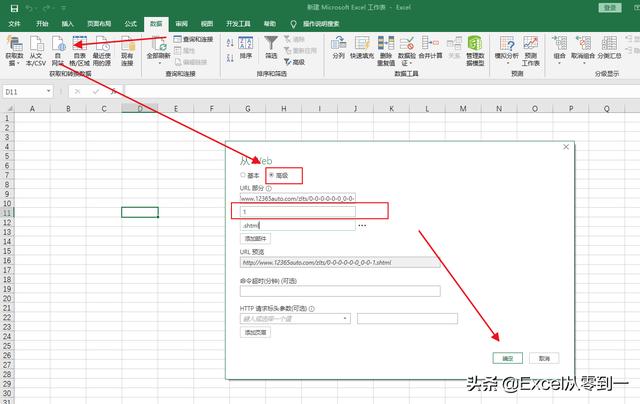640x404 pixels.
Task: Click the Redo arrow in title bar
Action: (x=46, y=8)
